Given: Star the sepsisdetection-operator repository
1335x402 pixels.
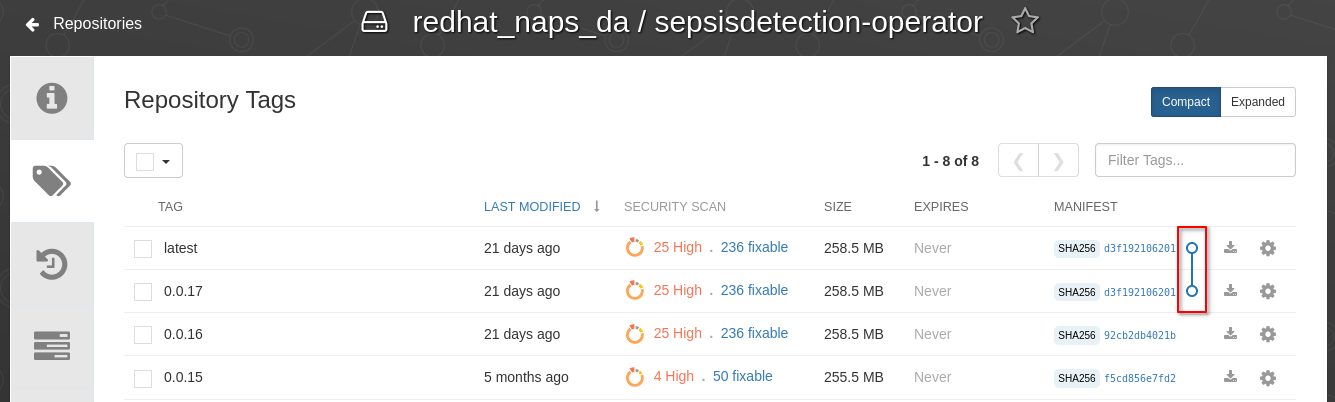Looking at the screenshot, I should point(1025,22).
